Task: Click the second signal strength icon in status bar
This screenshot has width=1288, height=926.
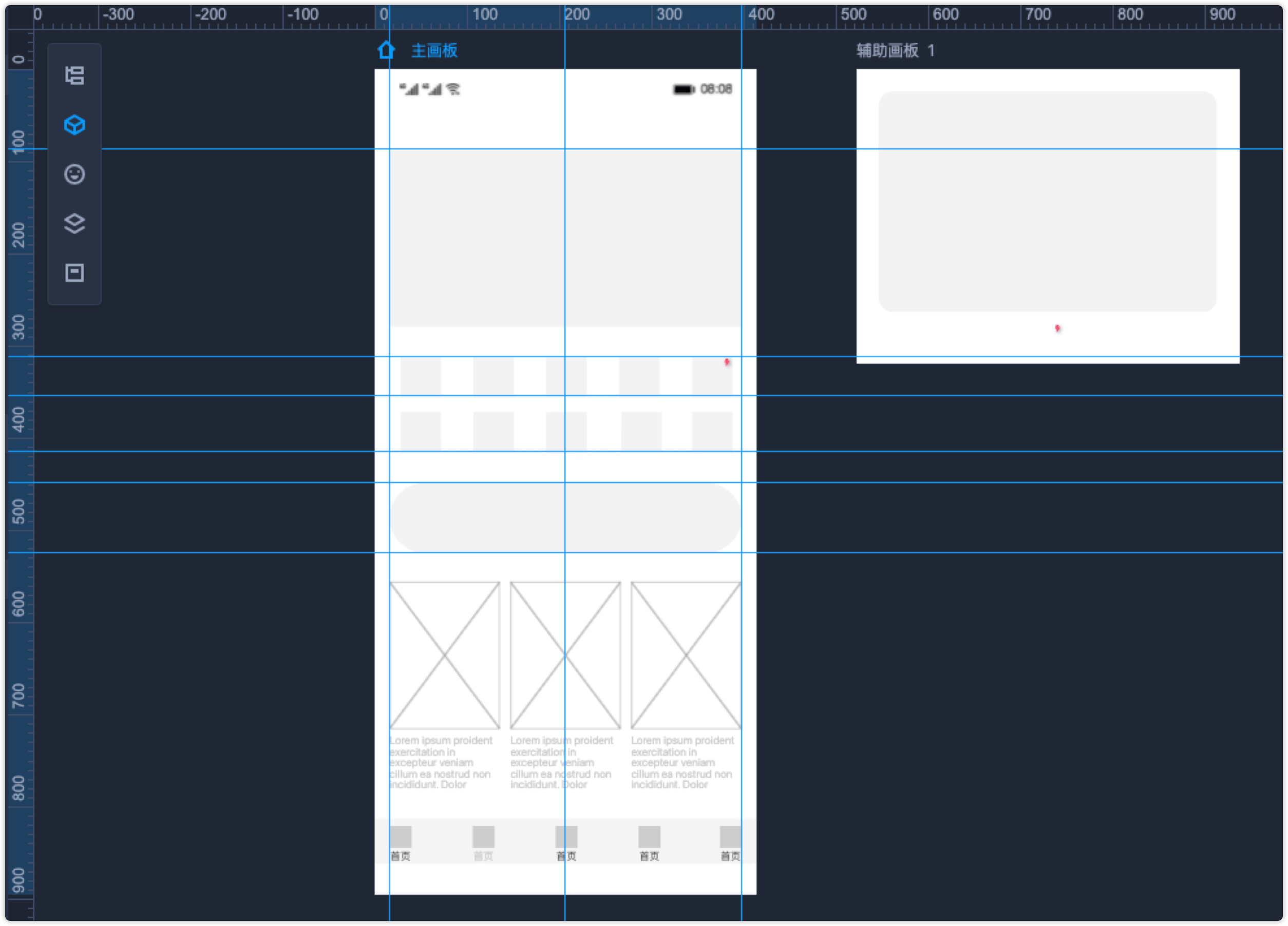Action: pyautogui.click(x=432, y=89)
